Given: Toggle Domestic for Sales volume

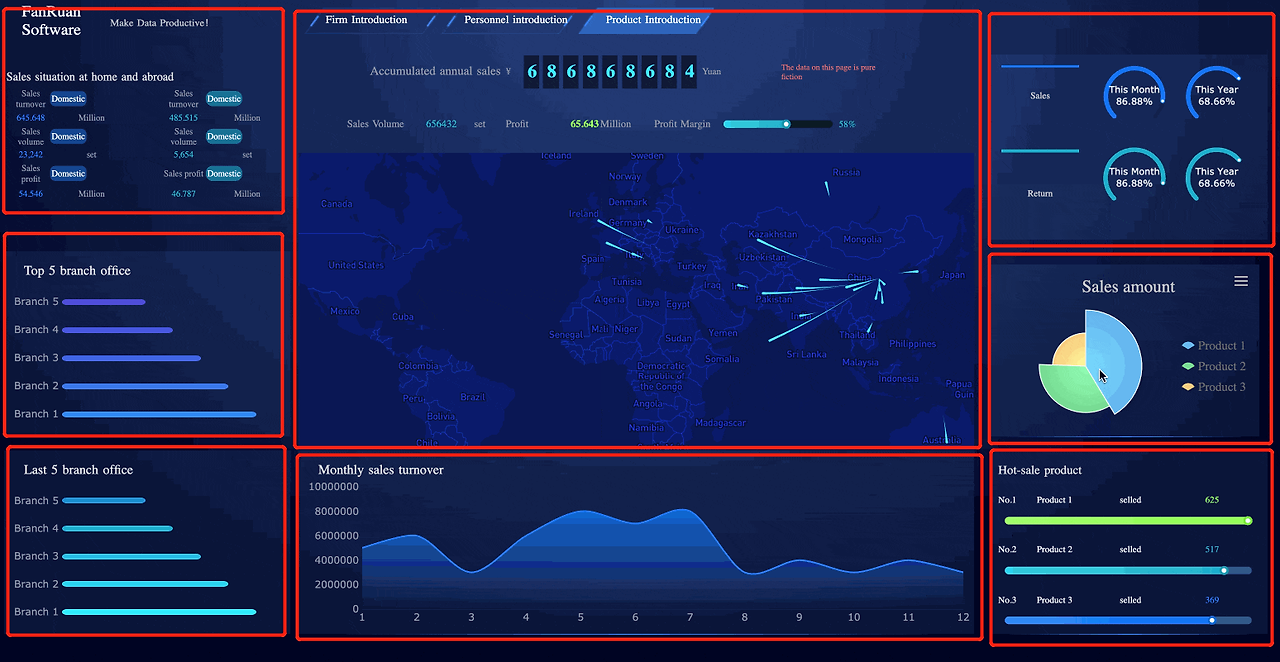Looking at the screenshot, I should pyautogui.click(x=68, y=136).
